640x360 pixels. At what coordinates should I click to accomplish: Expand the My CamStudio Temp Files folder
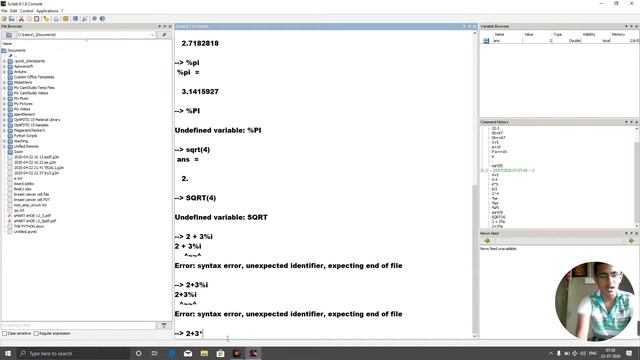[x=4, y=88]
